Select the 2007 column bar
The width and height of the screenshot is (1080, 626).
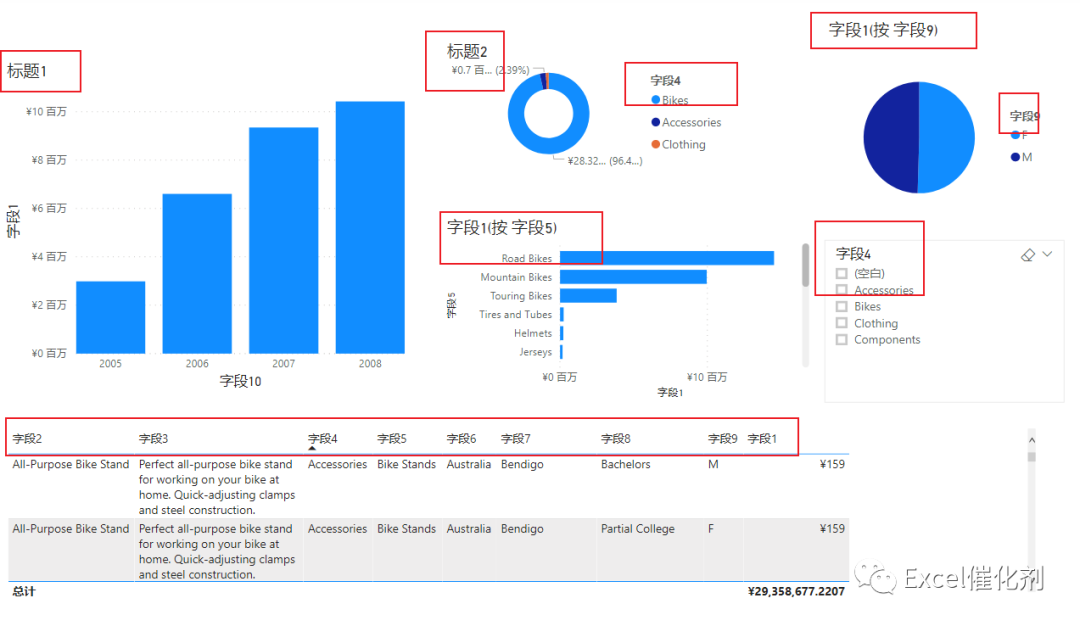(x=284, y=240)
